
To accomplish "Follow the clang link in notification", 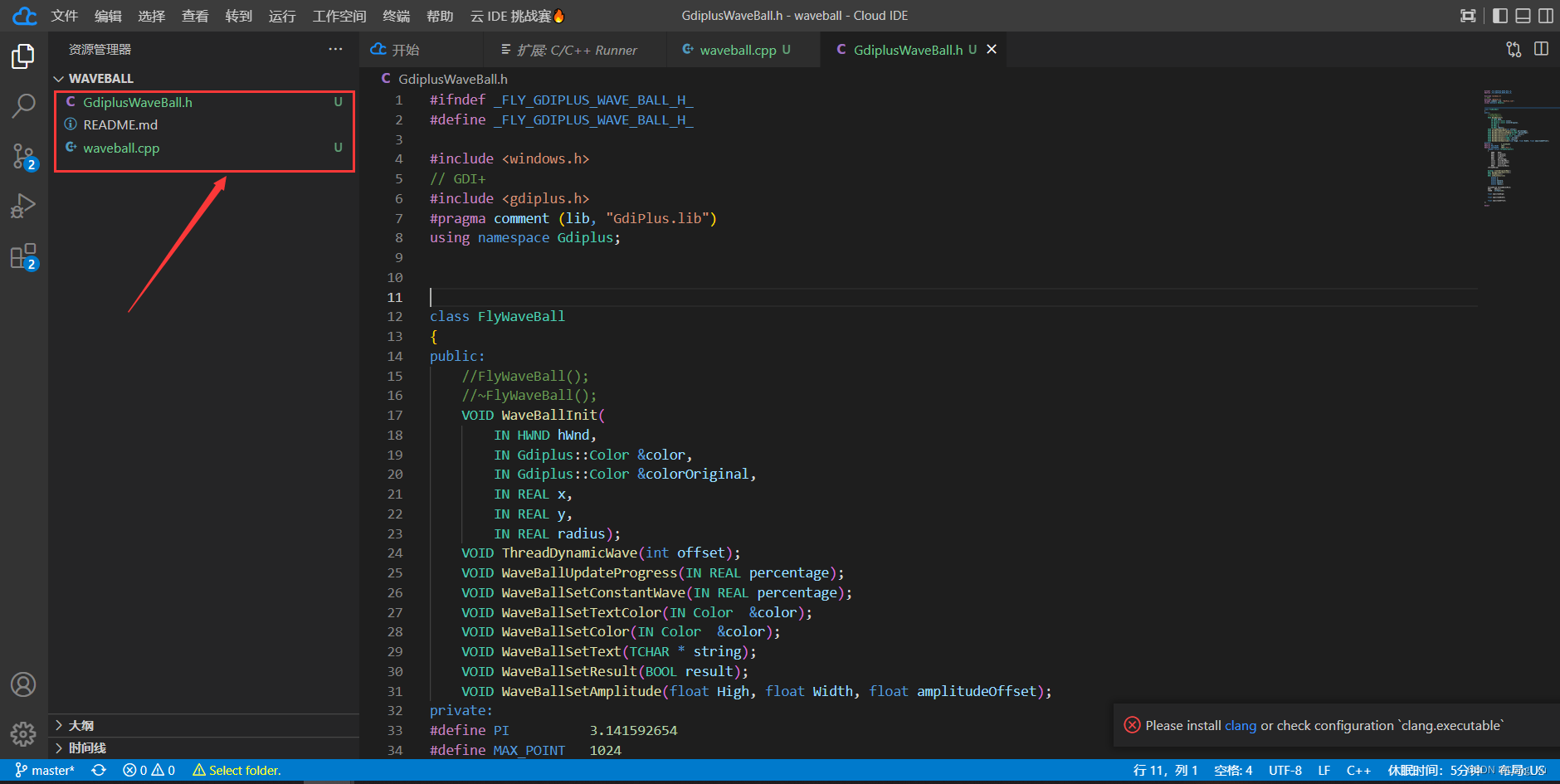I will point(1241,726).
